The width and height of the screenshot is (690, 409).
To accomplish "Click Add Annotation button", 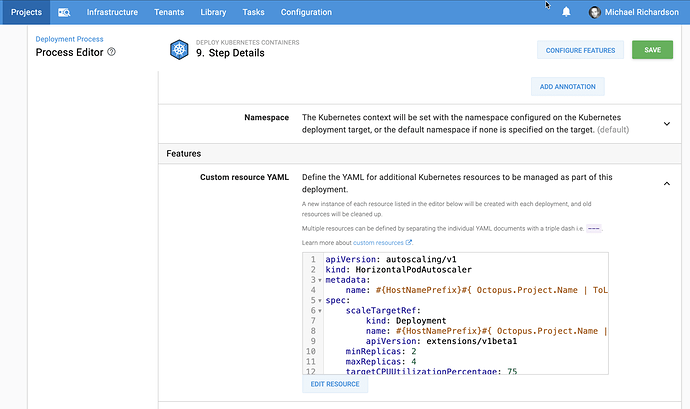I will pyautogui.click(x=568, y=87).
